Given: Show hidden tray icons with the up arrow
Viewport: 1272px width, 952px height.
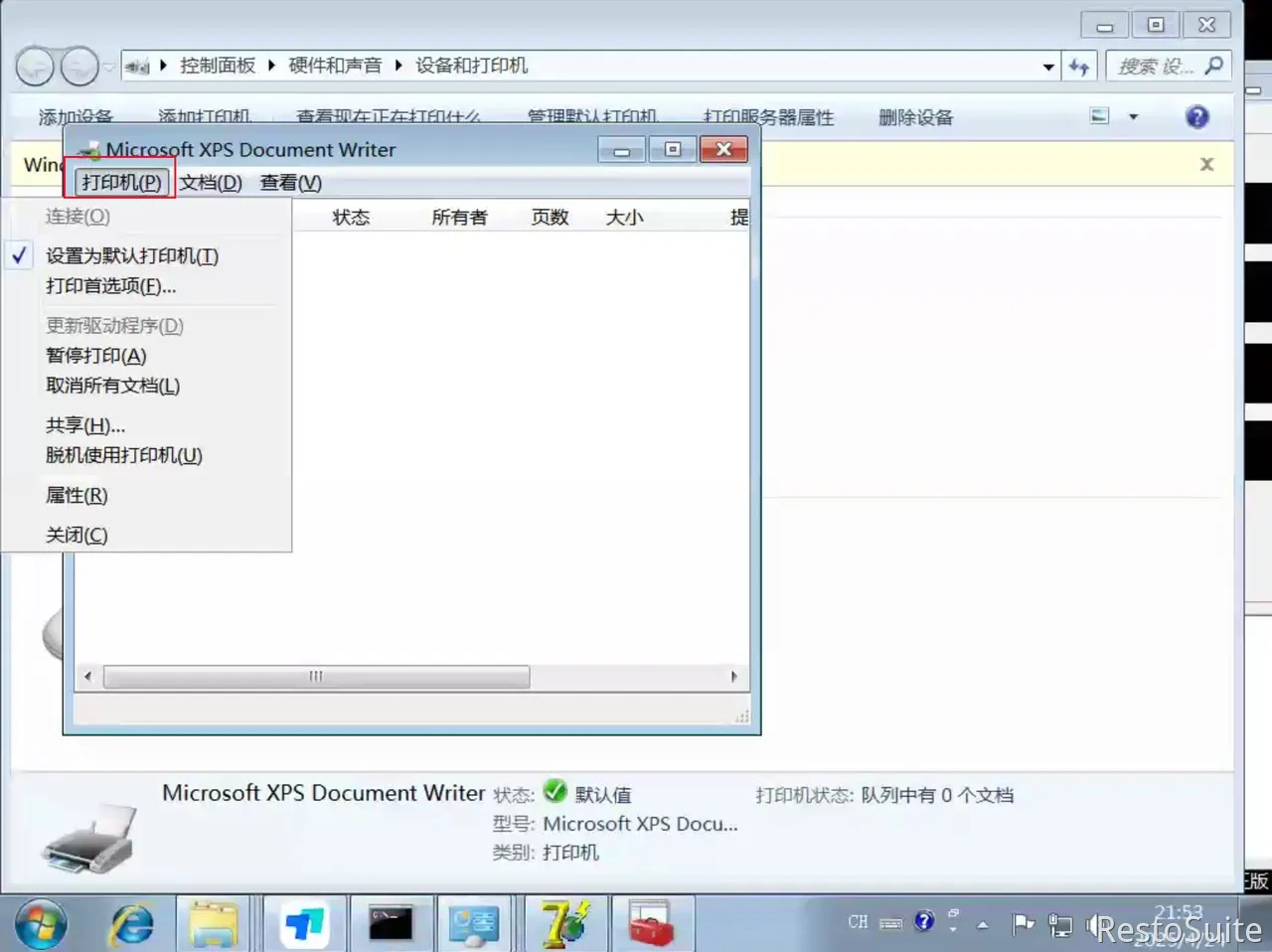Looking at the screenshot, I should pyautogui.click(x=983, y=925).
